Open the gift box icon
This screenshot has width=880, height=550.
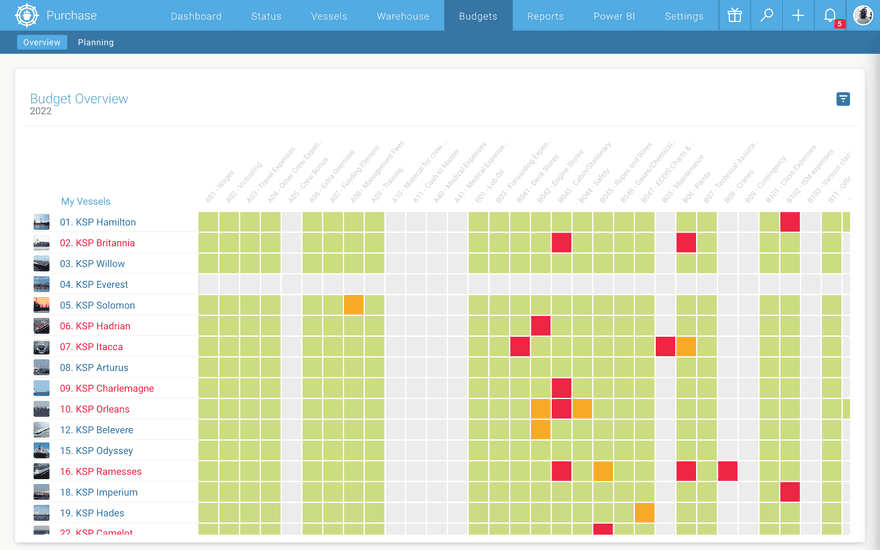coord(735,15)
